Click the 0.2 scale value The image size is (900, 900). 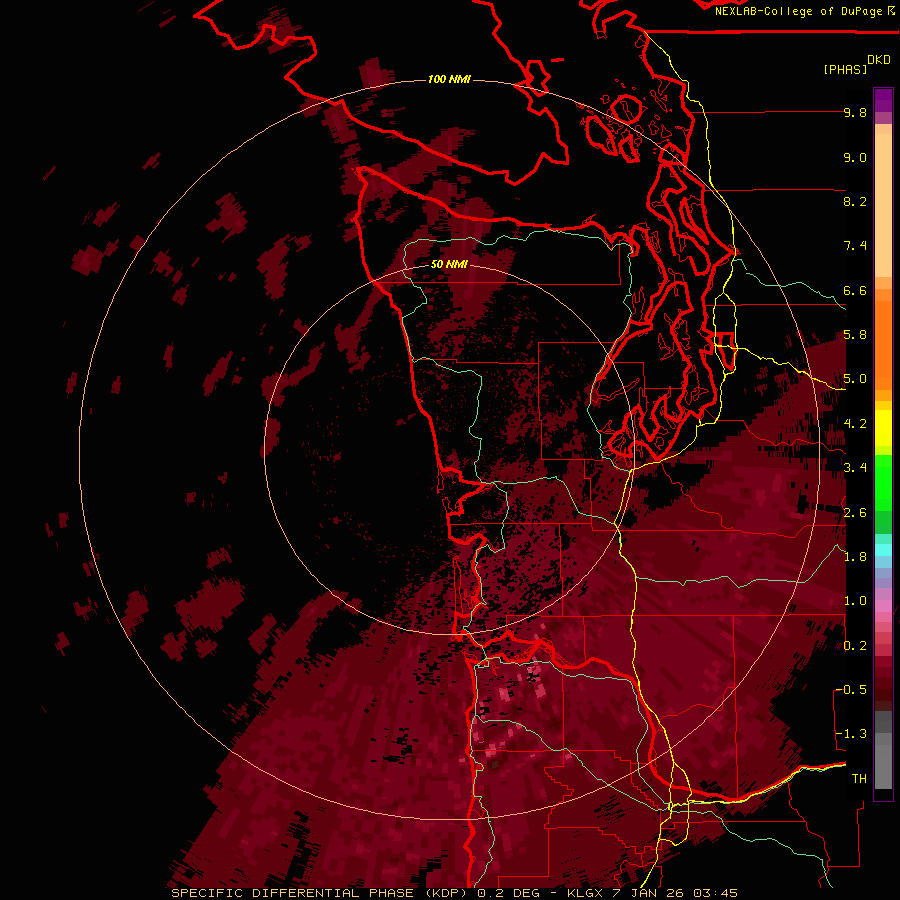pyautogui.click(x=855, y=646)
